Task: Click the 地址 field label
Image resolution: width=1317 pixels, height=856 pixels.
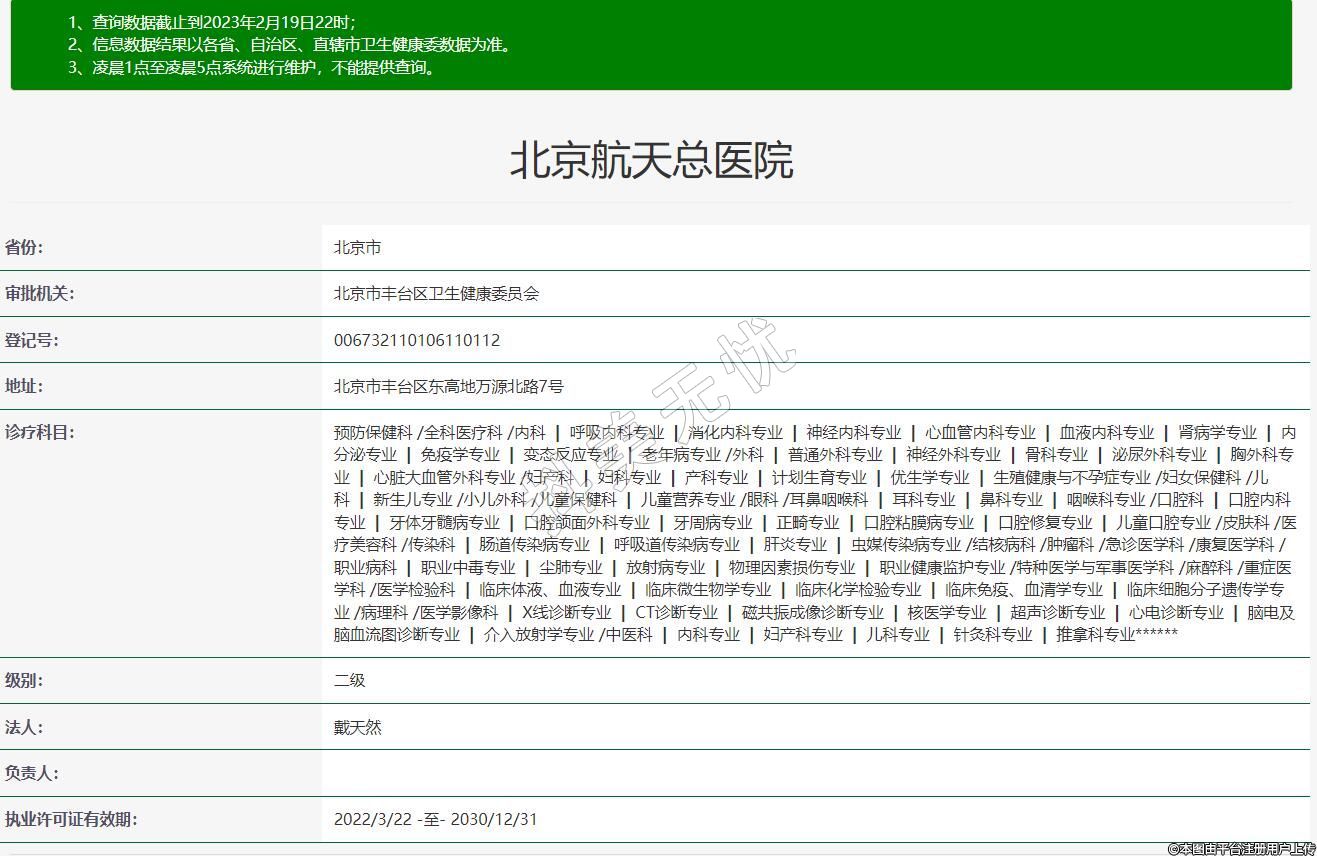Action: (x=24, y=386)
